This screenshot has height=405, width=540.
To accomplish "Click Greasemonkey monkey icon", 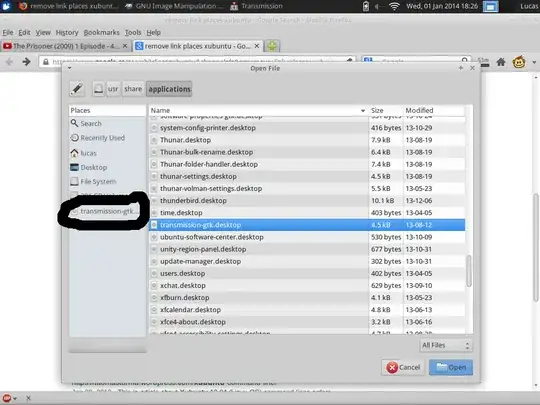I will (519, 62).
